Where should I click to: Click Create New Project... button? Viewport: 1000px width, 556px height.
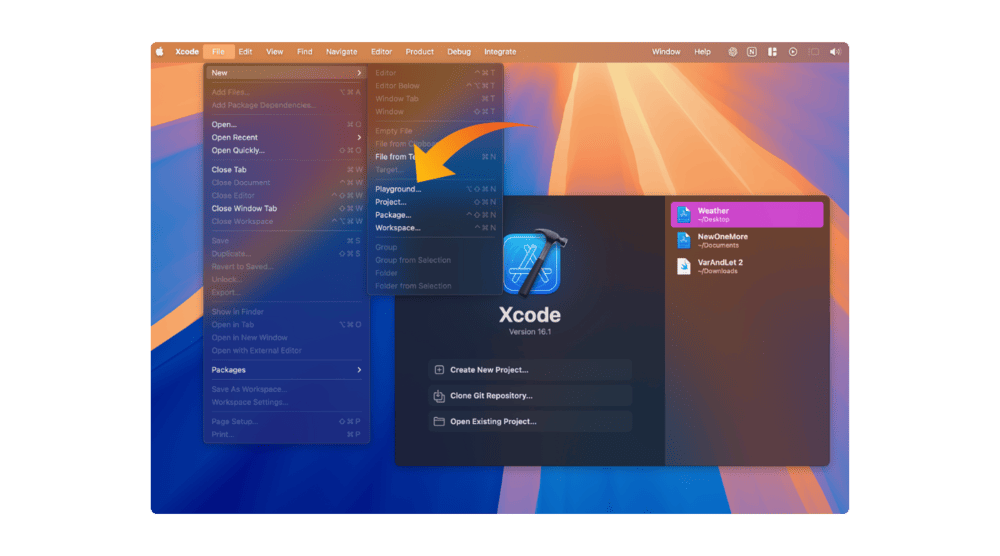click(530, 370)
